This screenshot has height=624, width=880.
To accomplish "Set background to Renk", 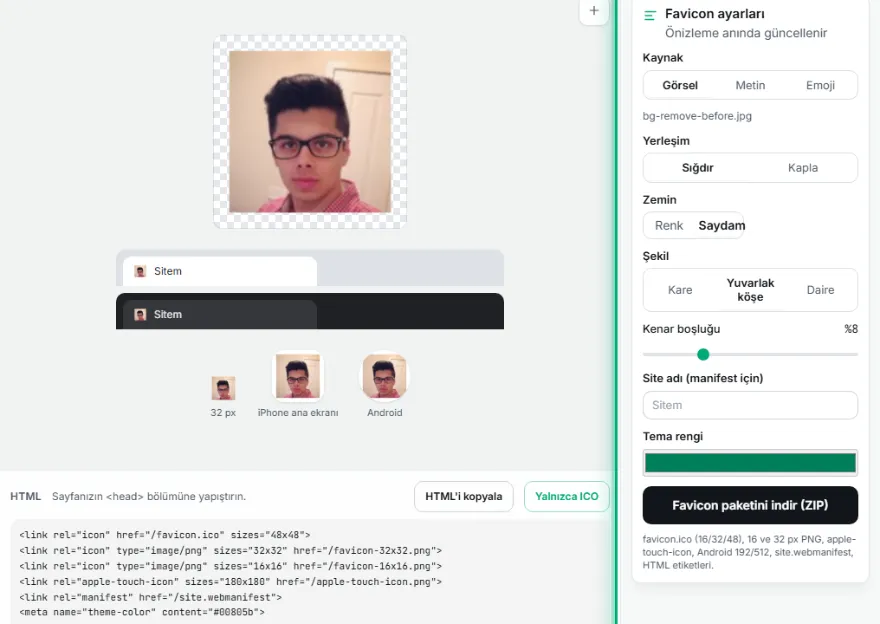I will (x=669, y=226).
